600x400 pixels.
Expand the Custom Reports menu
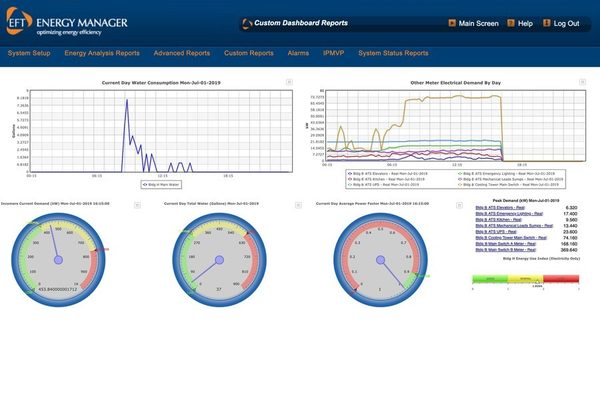pos(248,53)
